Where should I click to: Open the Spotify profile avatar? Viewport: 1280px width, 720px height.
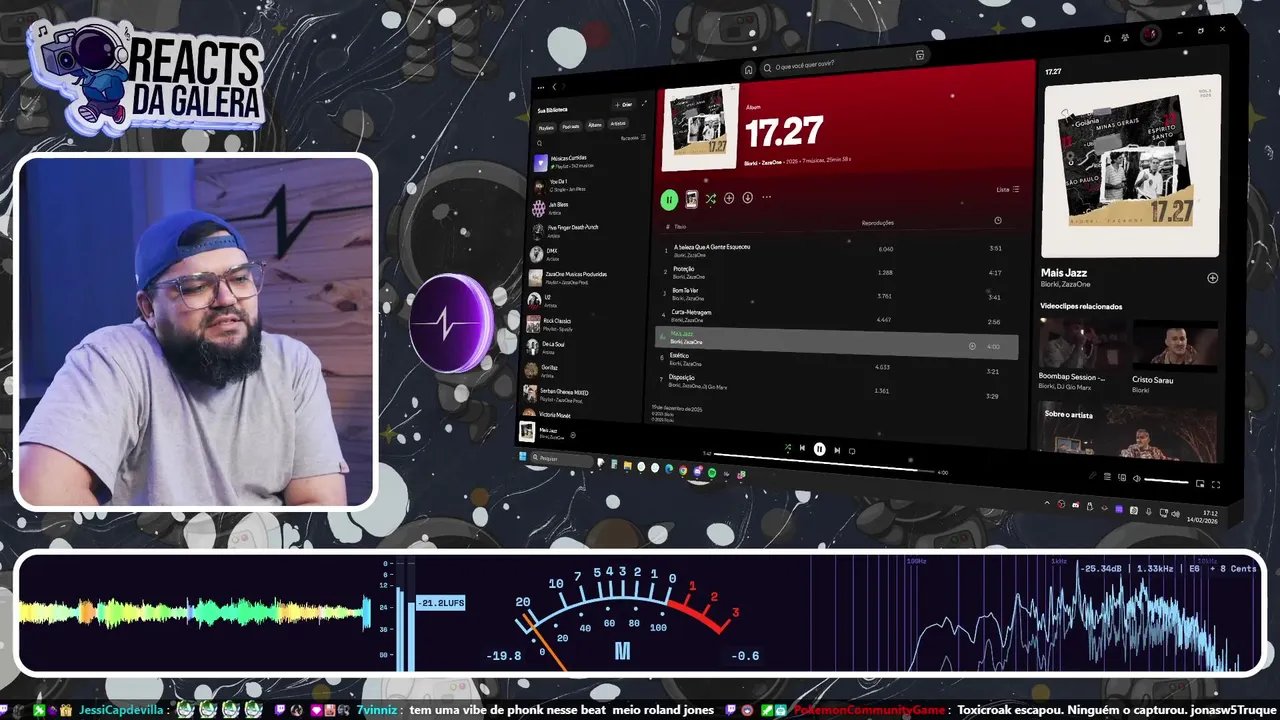(x=1150, y=35)
